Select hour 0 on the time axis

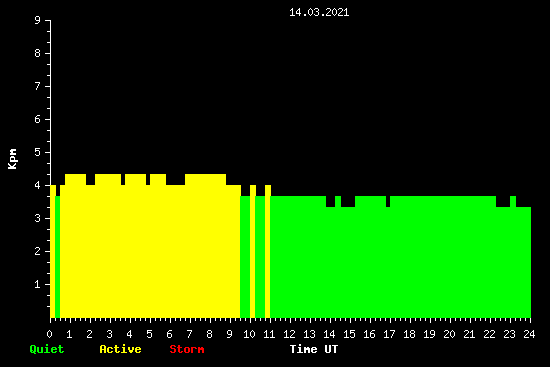[49, 334]
